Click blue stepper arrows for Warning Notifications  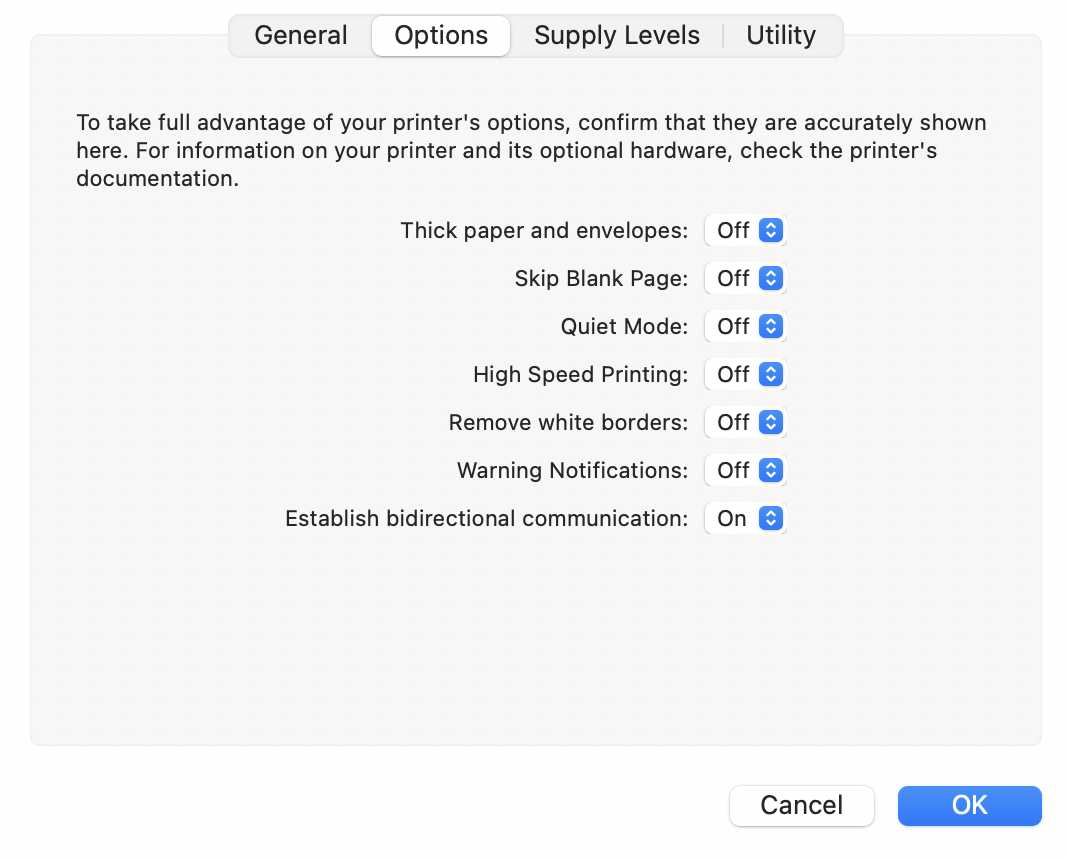coord(770,470)
